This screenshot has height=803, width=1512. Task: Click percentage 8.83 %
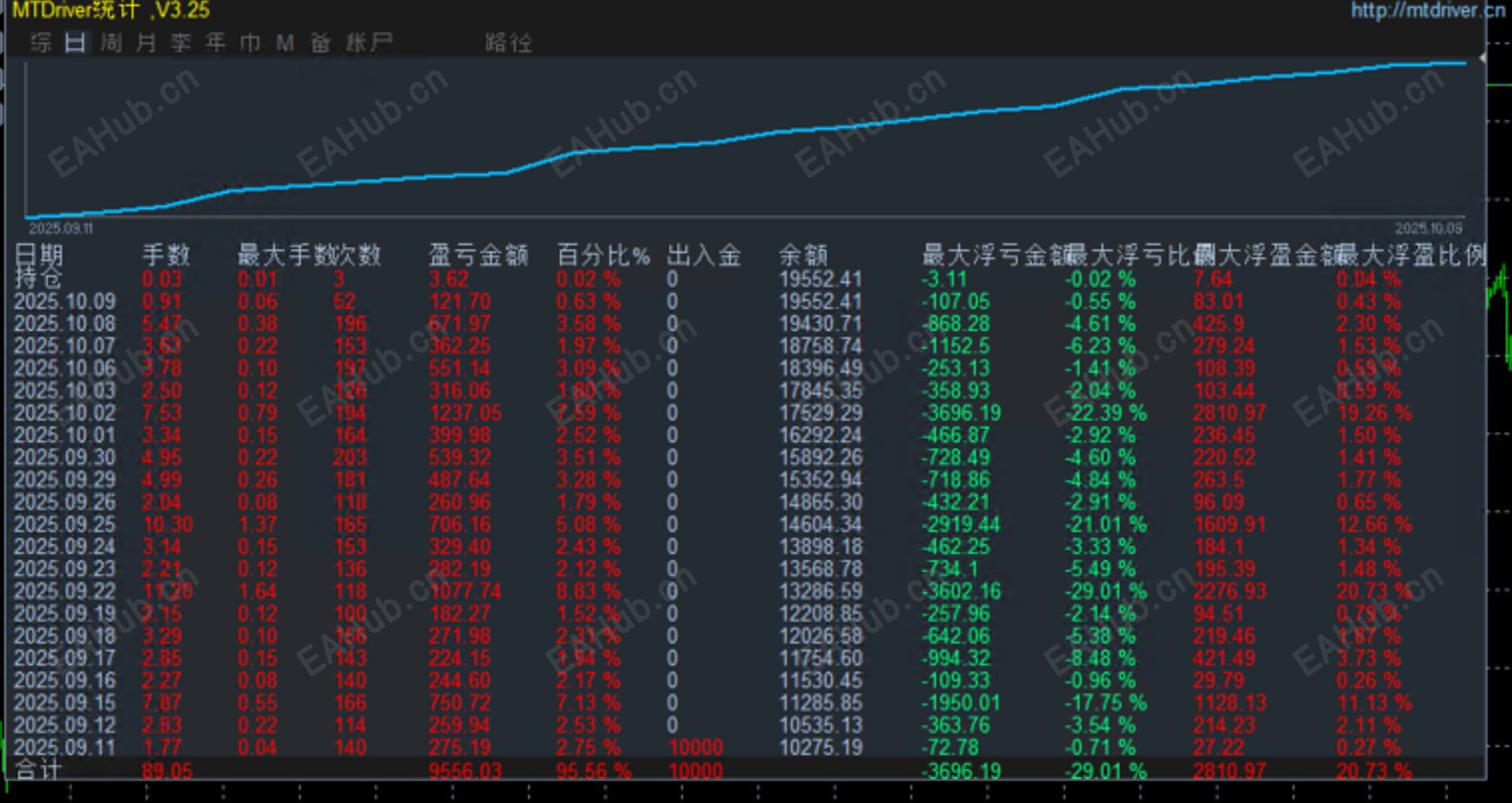pyautogui.click(x=589, y=591)
